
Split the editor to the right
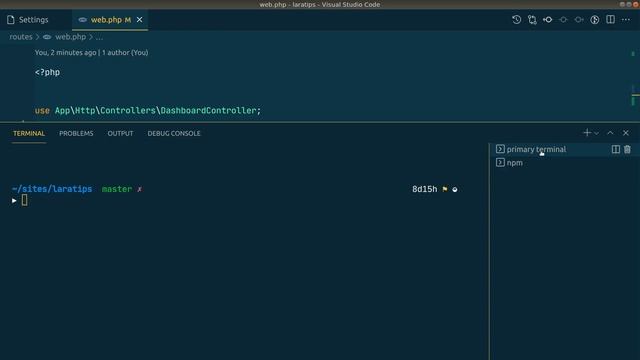610,20
